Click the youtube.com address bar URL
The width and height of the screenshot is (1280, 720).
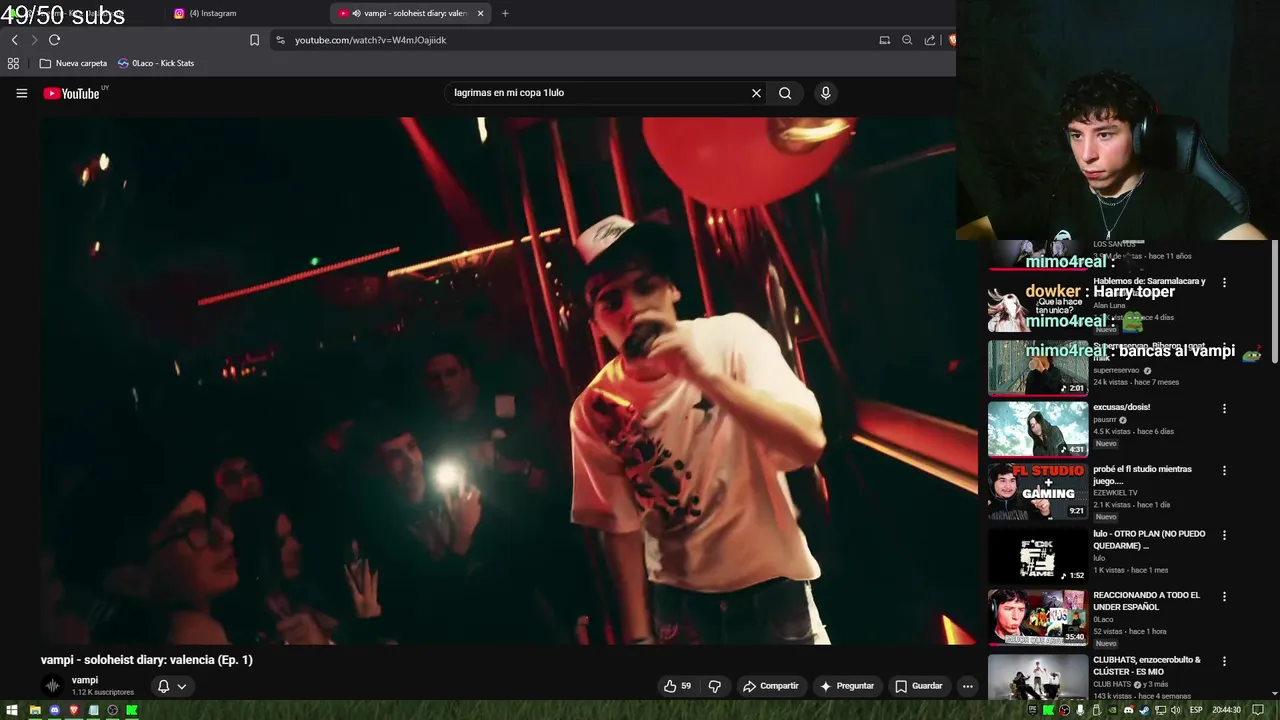tap(370, 40)
